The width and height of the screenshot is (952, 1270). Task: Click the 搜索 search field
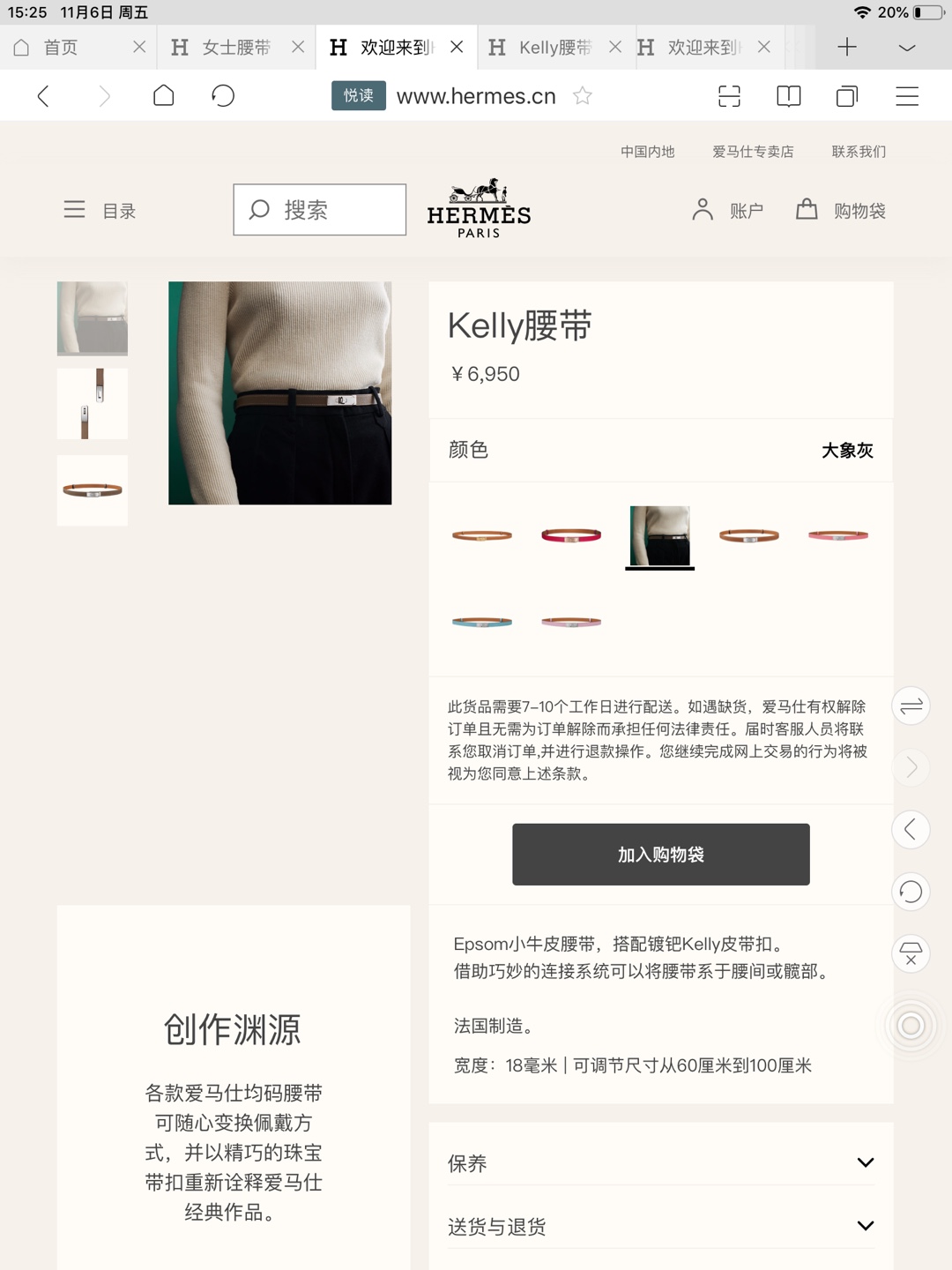[x=320, y=210]
